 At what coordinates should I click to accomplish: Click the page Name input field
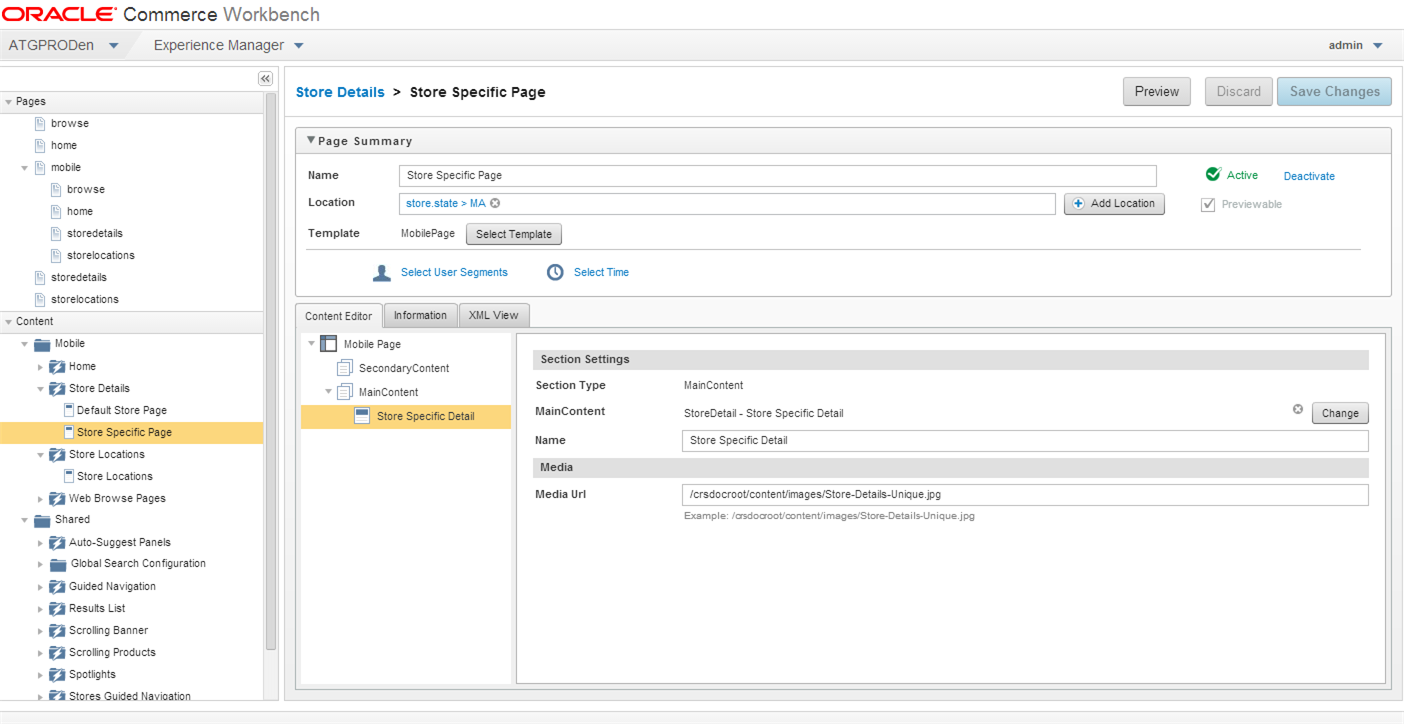tap(777, 176)
